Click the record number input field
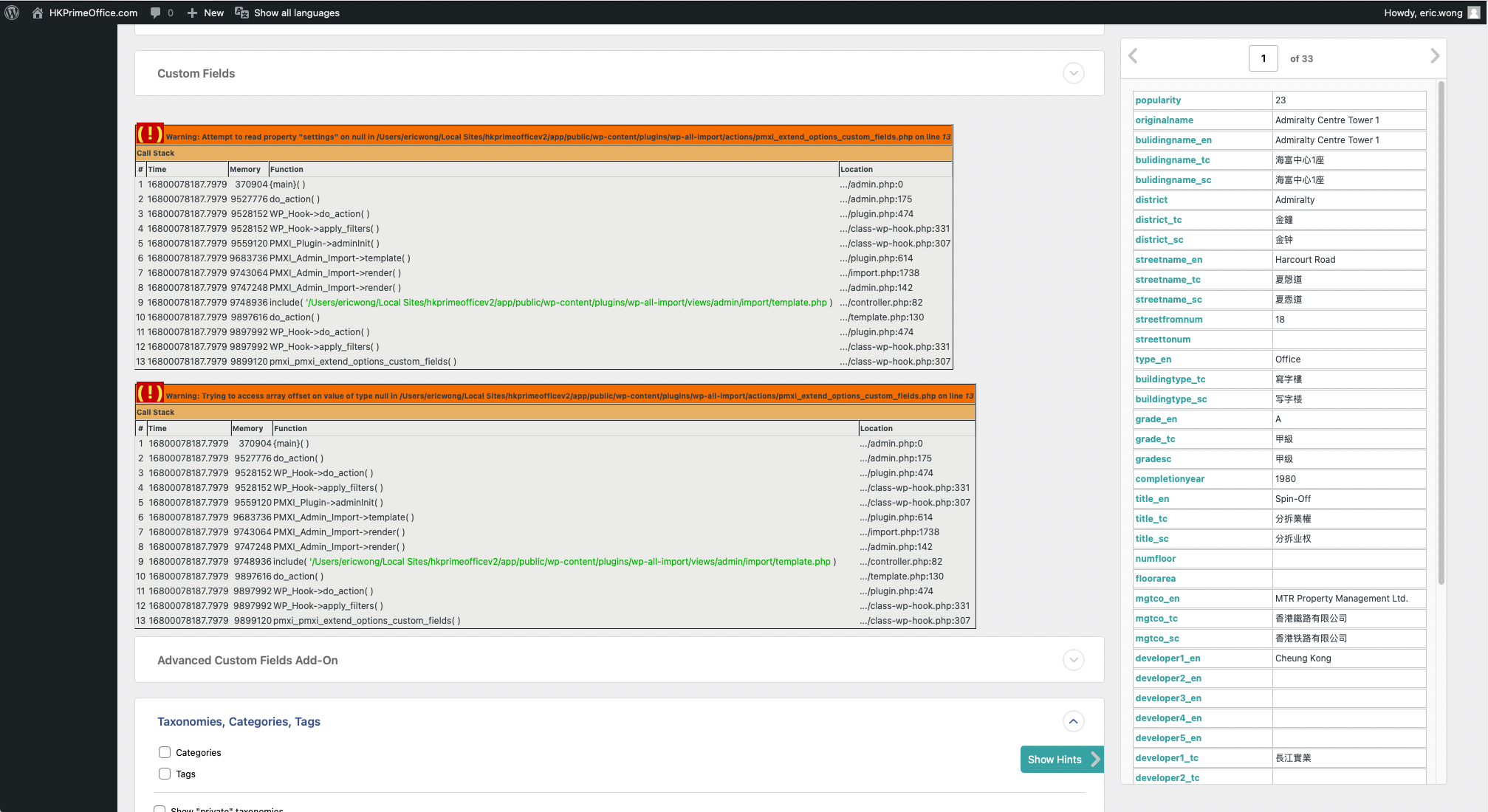 pyautogui.click(x=1263, y=58)
